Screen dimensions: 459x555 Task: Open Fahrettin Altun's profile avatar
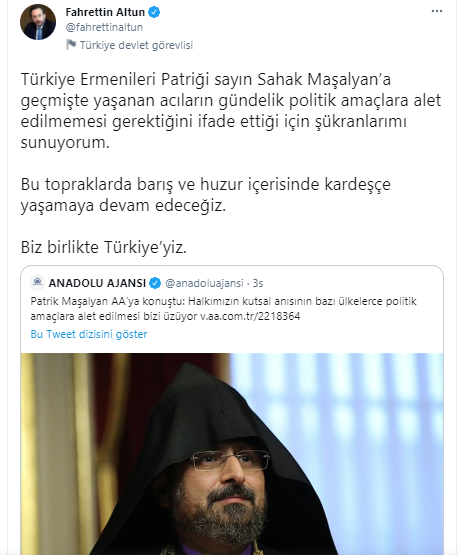[38, 22]
